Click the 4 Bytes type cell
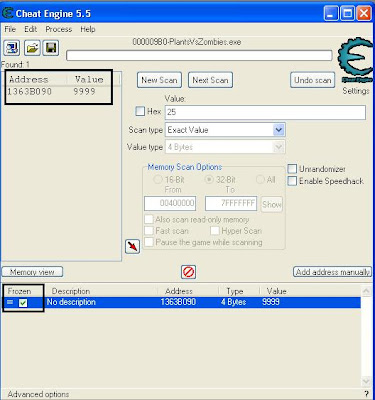Viewport: 375px width, 400px height. click(x=233, y=302)
